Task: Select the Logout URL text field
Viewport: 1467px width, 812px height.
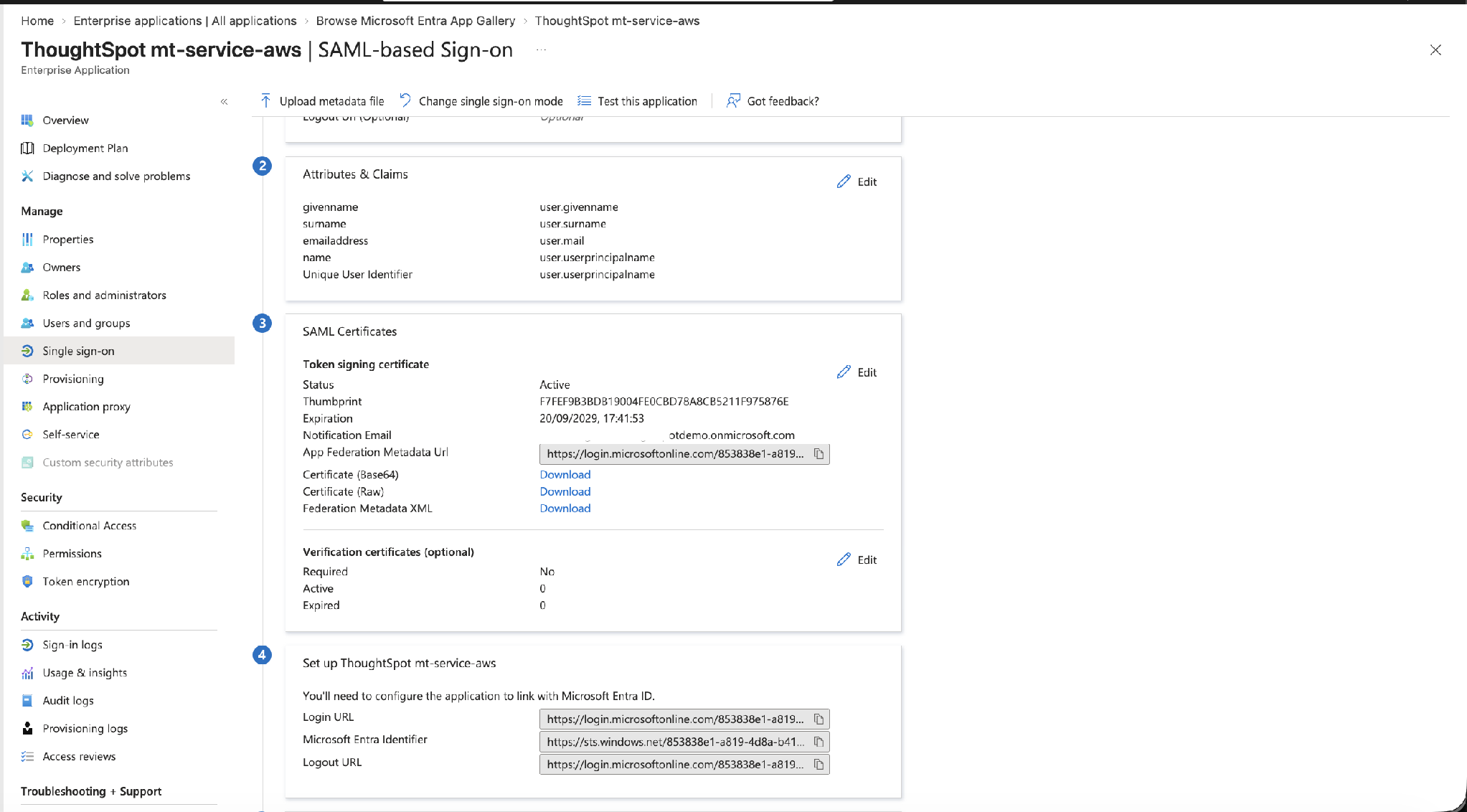Action: [684, 764]
